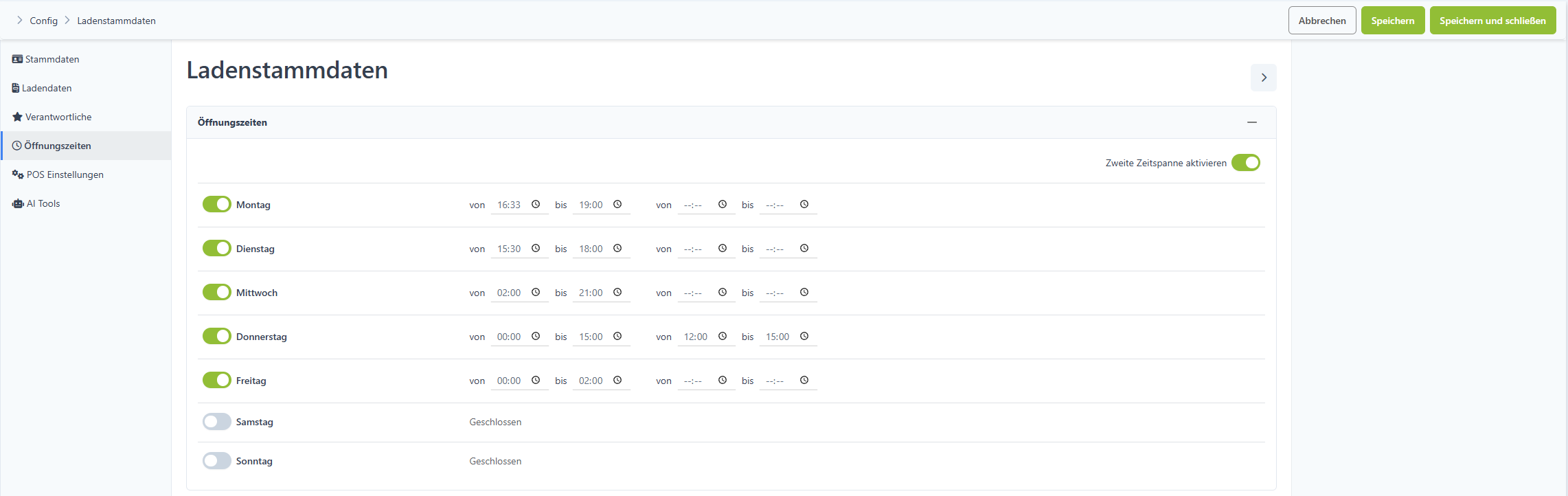Click Speichern und schließen
This screenshot has width=1568, height=496.
(1492, 21)
